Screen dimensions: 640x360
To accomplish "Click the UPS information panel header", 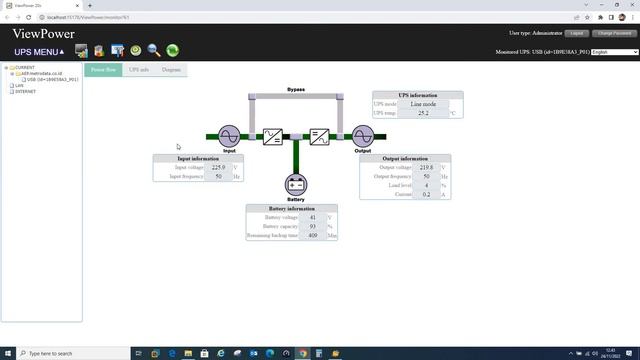I will (x=418, y=95).
